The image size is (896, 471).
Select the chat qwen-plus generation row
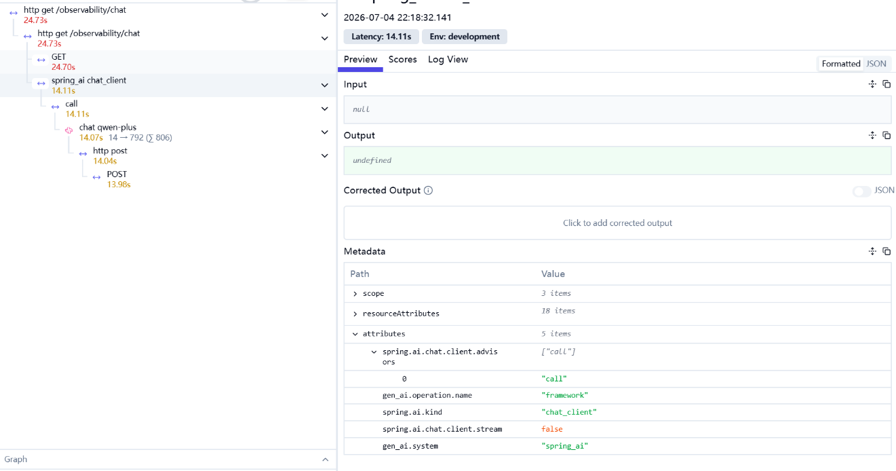point(166,132)
